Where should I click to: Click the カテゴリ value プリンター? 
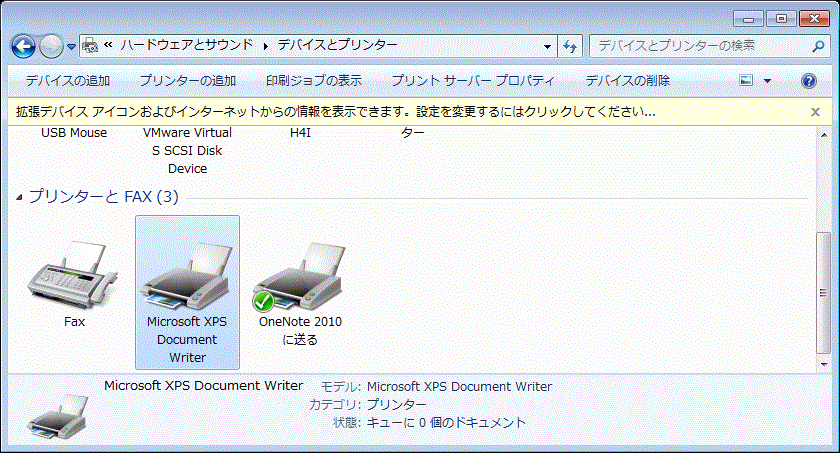[396, 404]
